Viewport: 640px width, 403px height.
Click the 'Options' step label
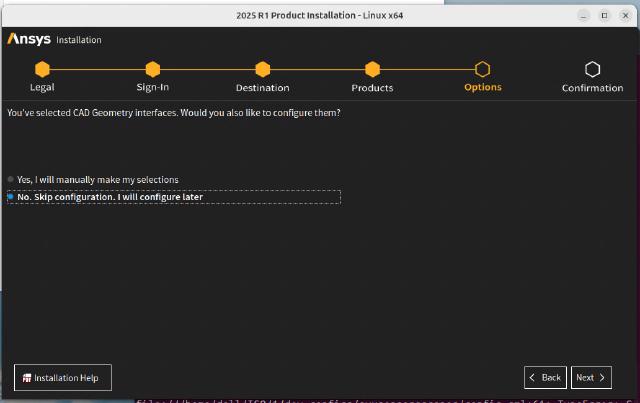click(482, 87)
